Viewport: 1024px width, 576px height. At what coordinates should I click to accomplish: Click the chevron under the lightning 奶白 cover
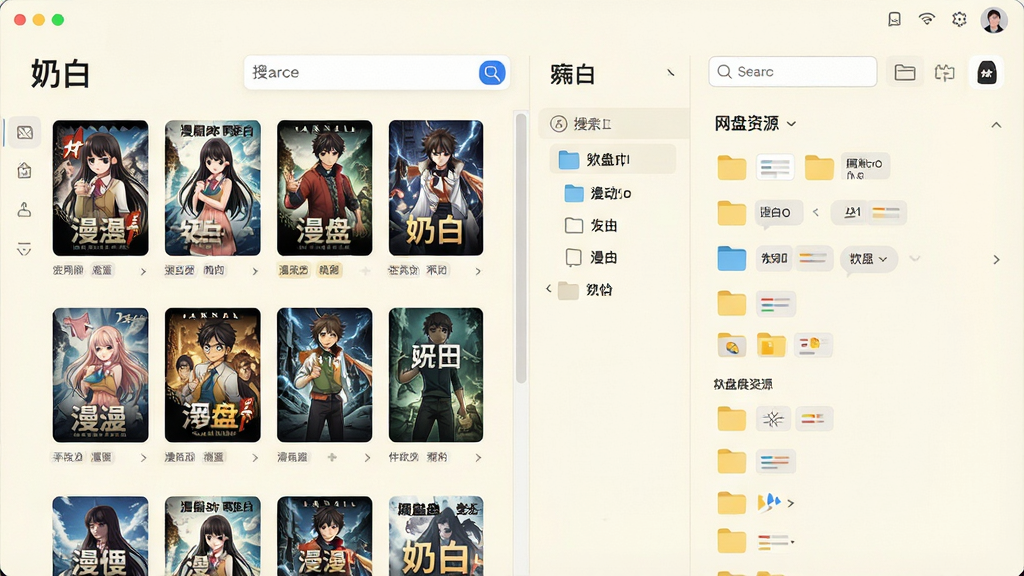(478, 271)
